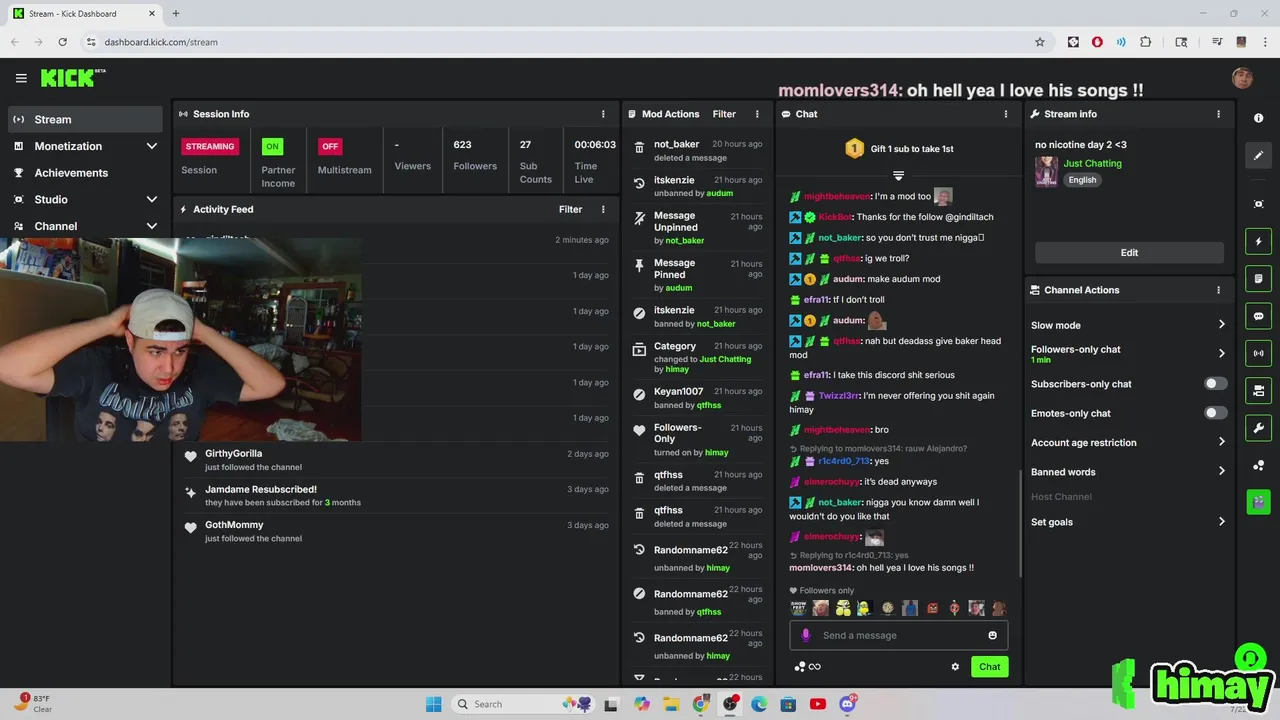1280x720 pixels.
Task: Click the document widget icon in right sidebar
Action: 1258,278
